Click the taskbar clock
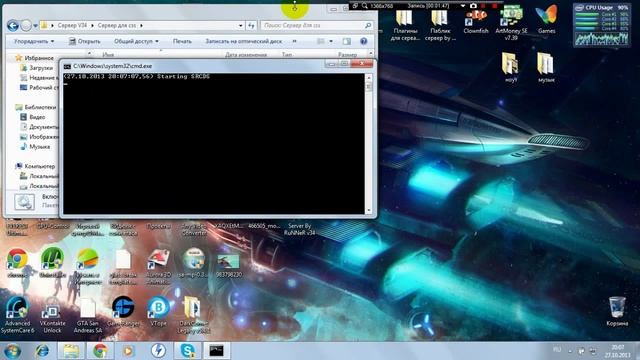 pos(618,351)
